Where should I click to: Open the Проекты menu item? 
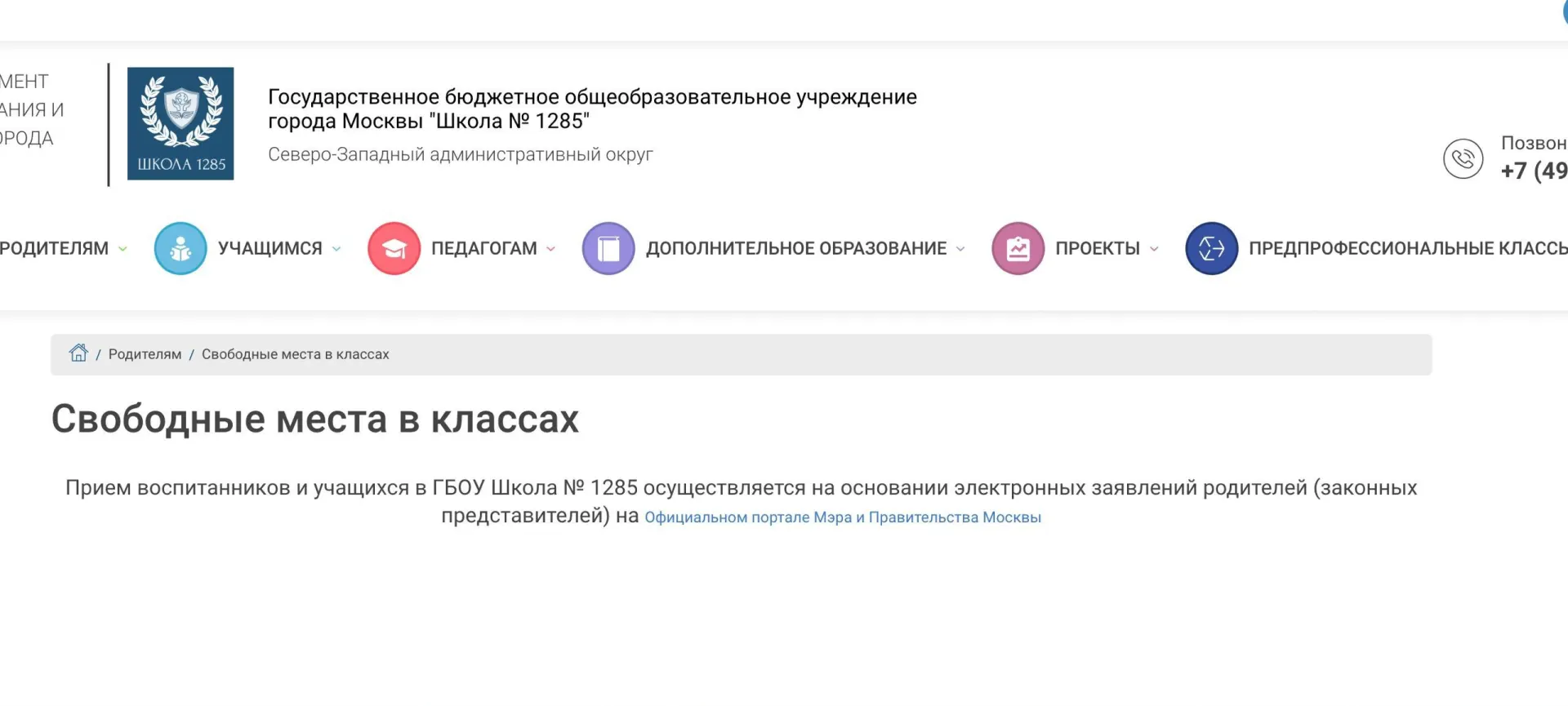(x=1098, y=248)
